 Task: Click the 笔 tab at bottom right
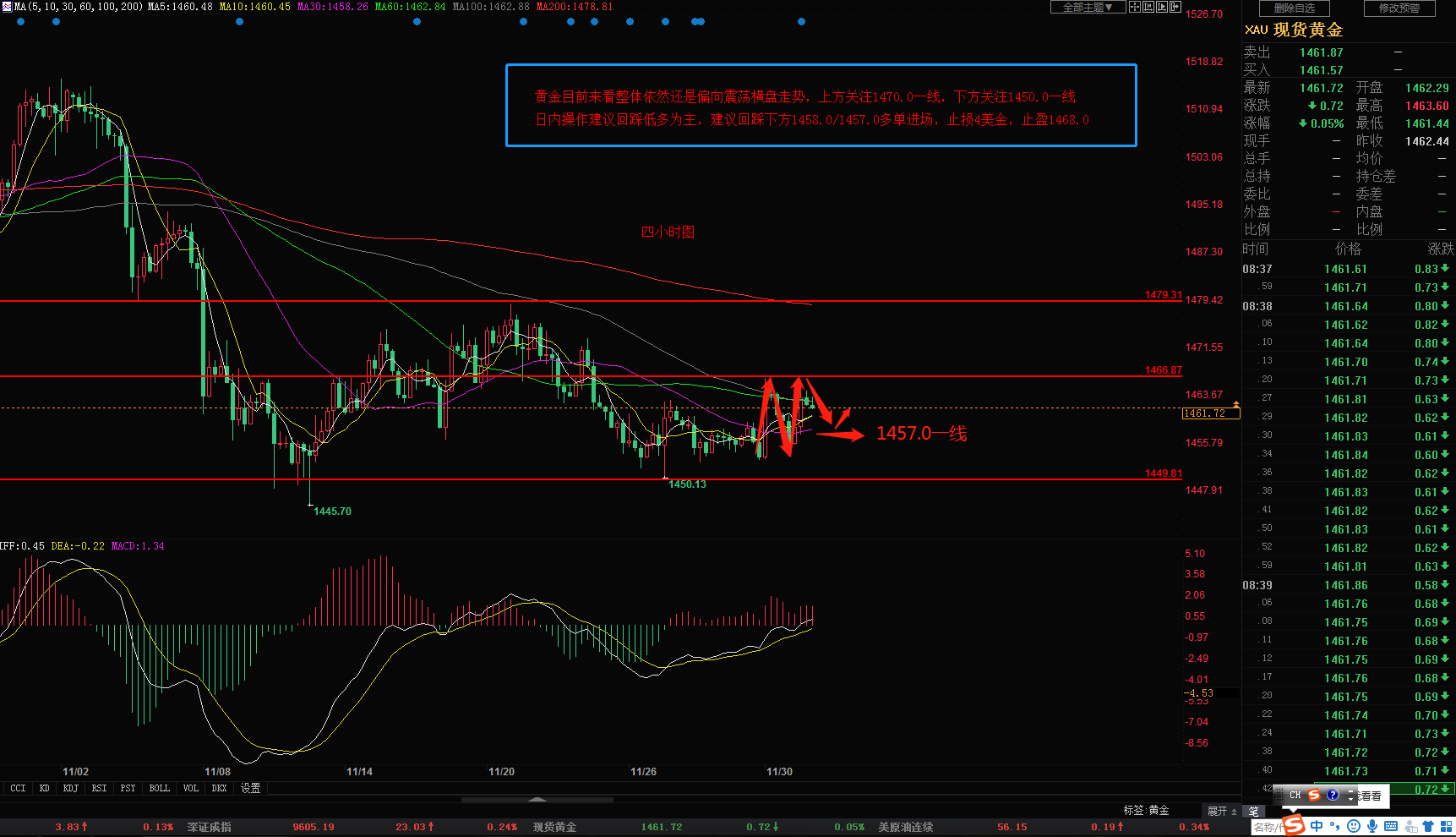(1254, 811)
